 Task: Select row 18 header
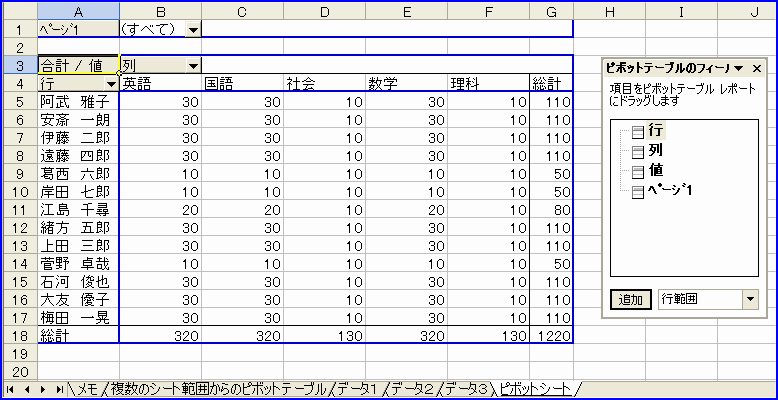coord(20,335)
